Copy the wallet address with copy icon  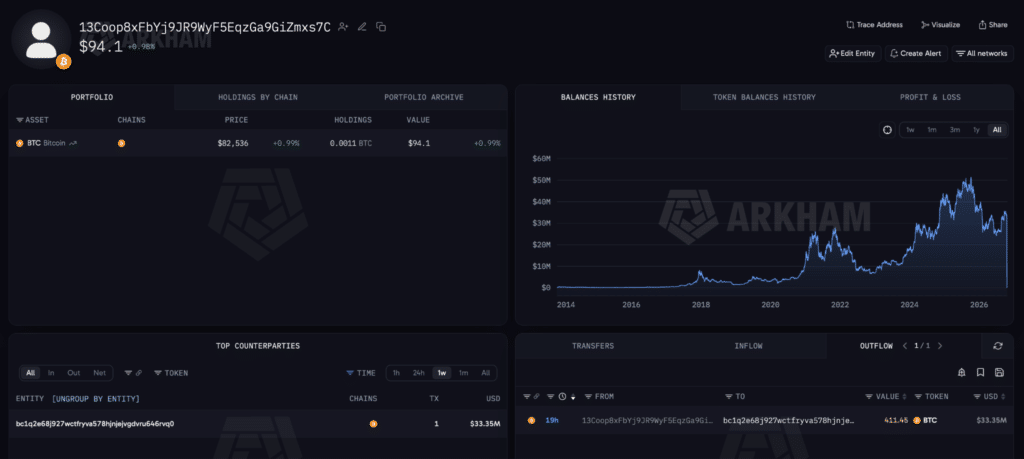coord(381,27)
